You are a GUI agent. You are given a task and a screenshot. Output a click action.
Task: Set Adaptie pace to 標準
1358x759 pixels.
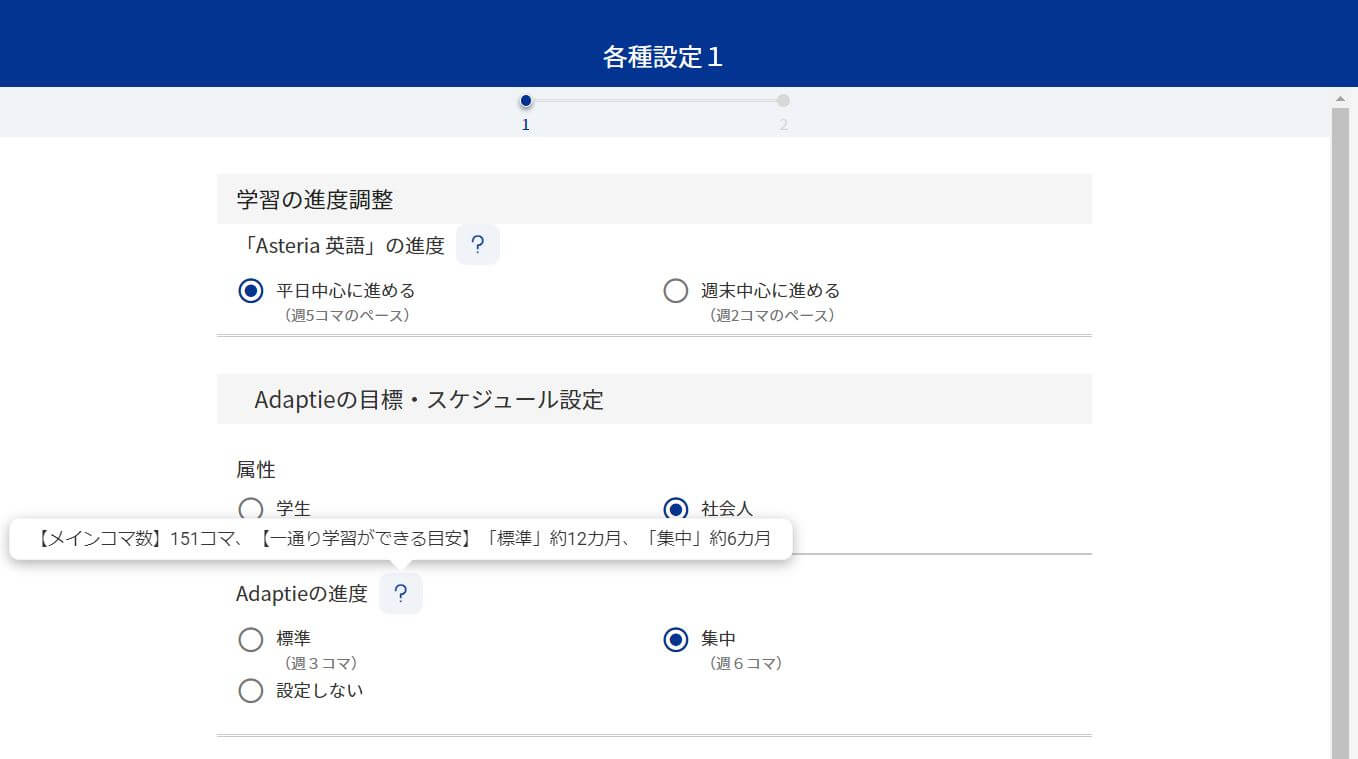pos(251,639)
